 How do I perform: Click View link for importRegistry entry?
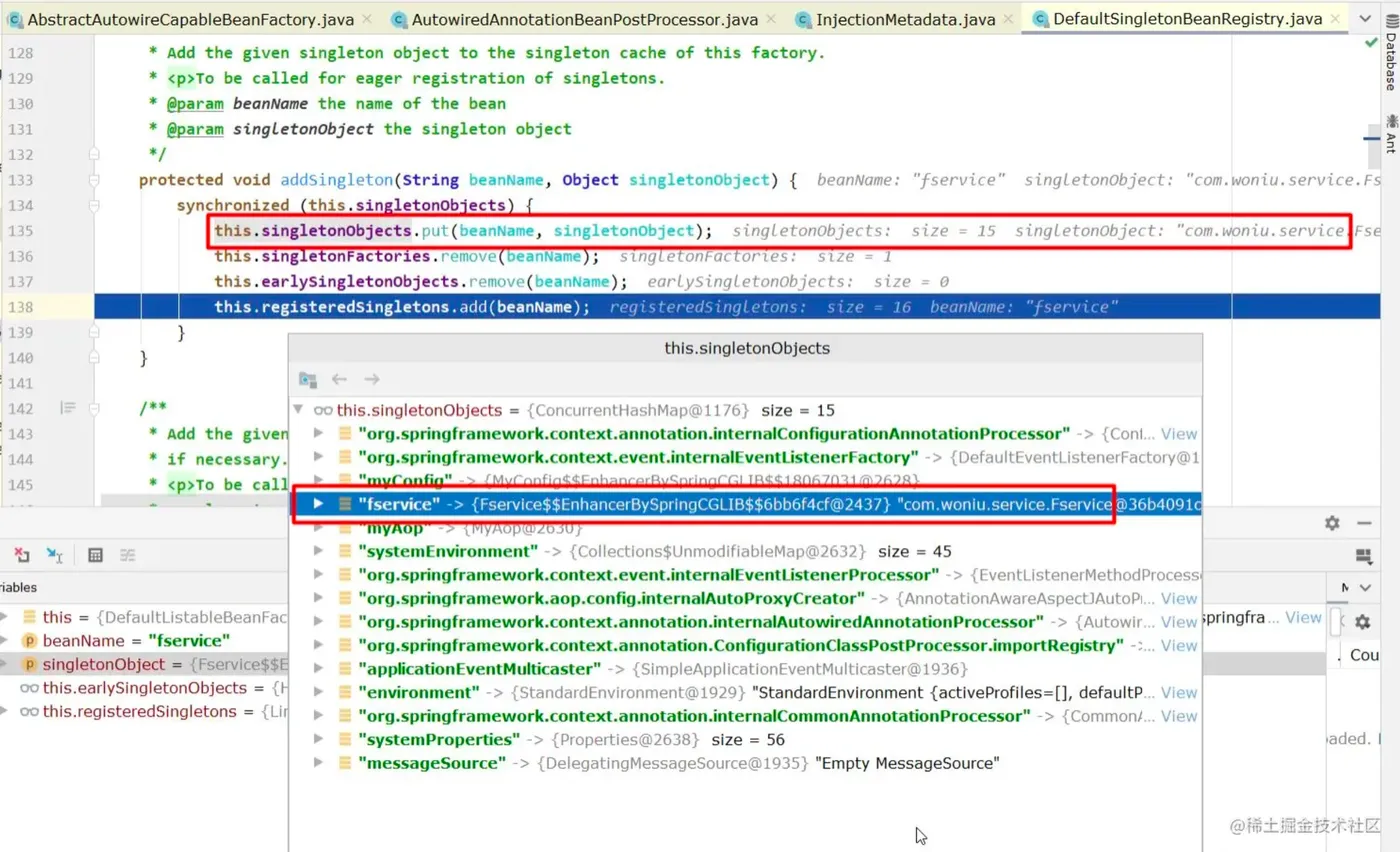pyautogui.click(x=1179, y=646)
